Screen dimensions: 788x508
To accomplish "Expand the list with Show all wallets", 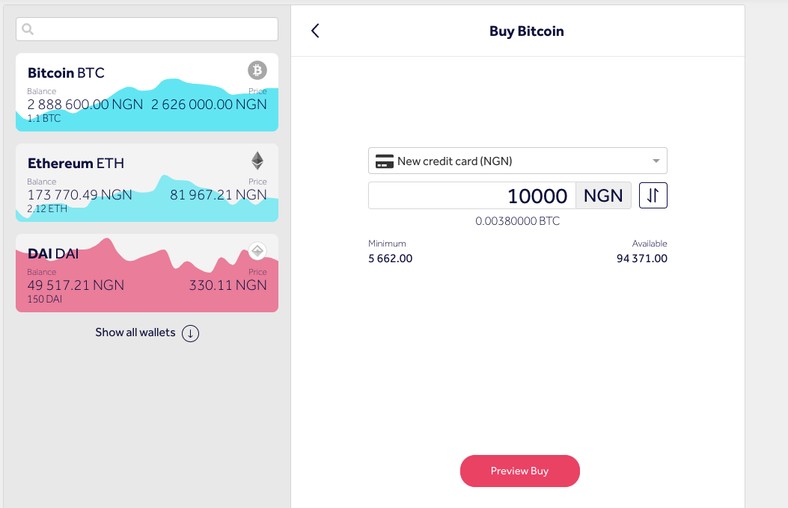I will pyautogui.click(x=136, y=333).
